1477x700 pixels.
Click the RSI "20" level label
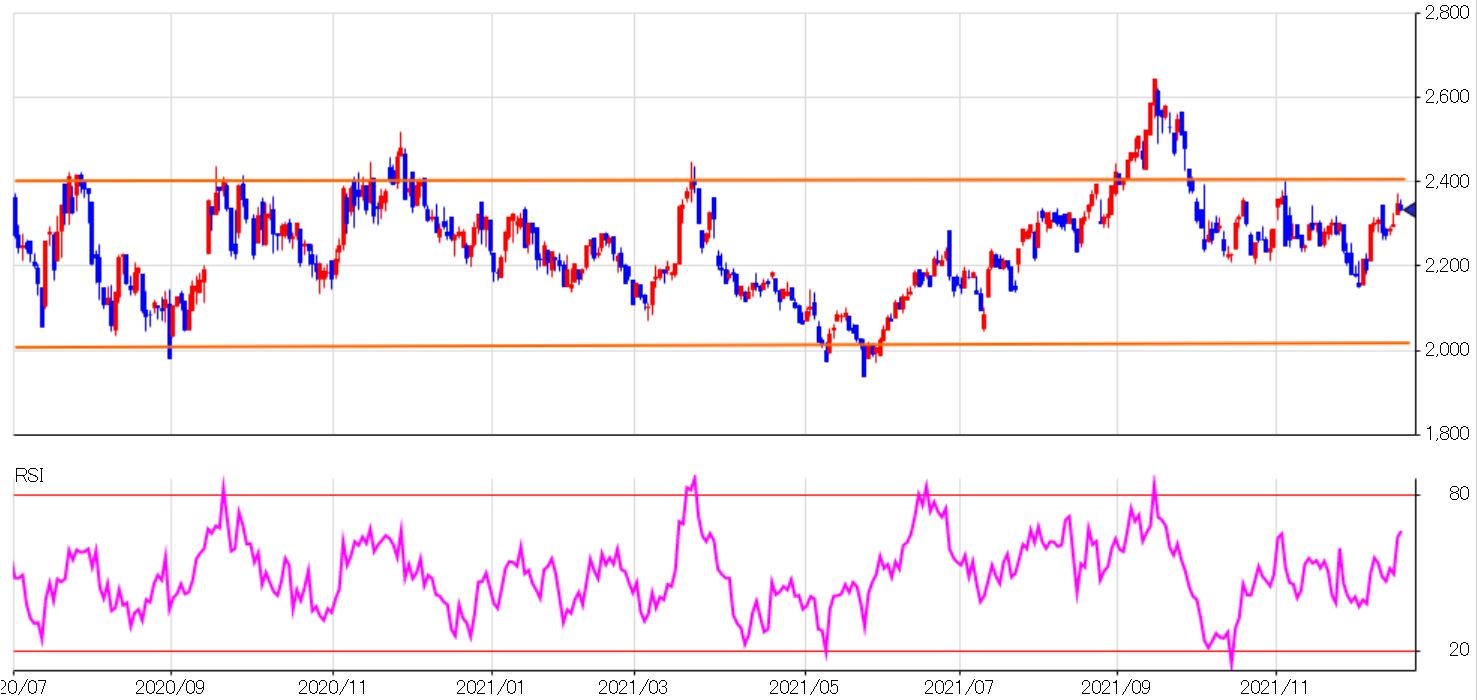coord(1459,650)
